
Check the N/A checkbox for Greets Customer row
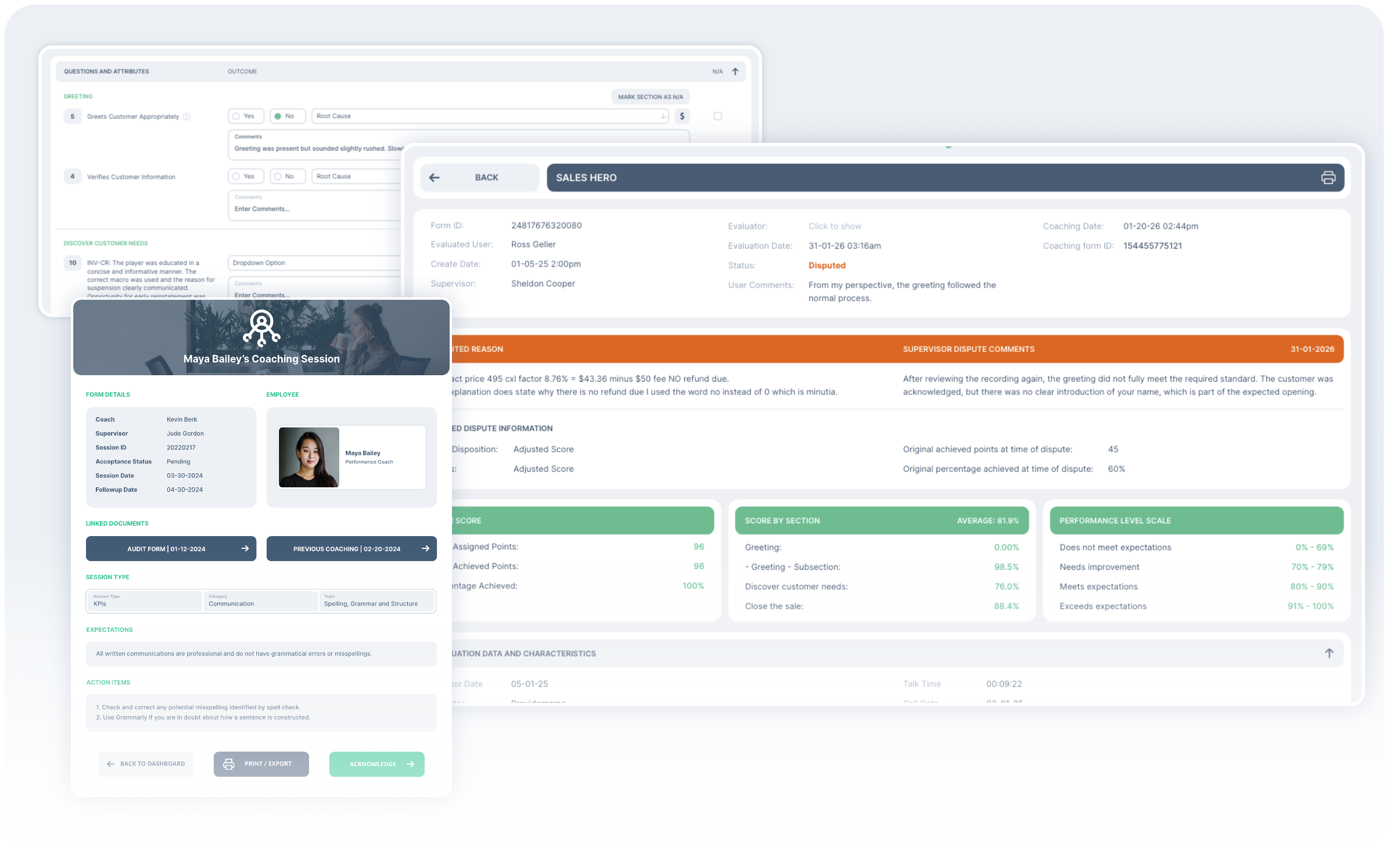[717, 116]
